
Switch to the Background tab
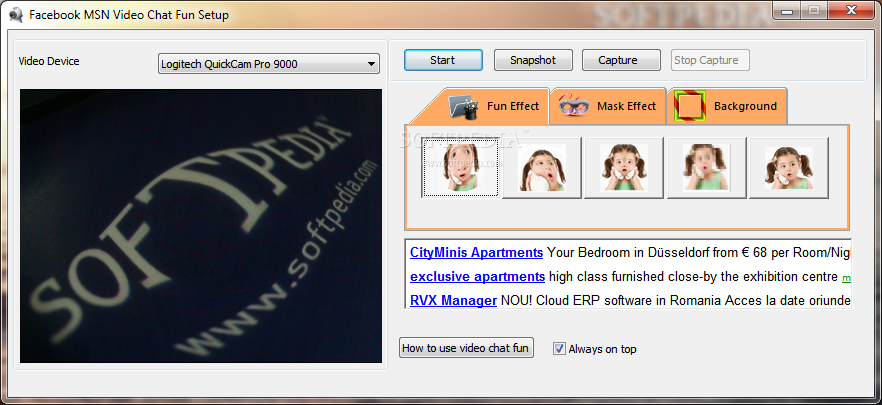(727, 106)
